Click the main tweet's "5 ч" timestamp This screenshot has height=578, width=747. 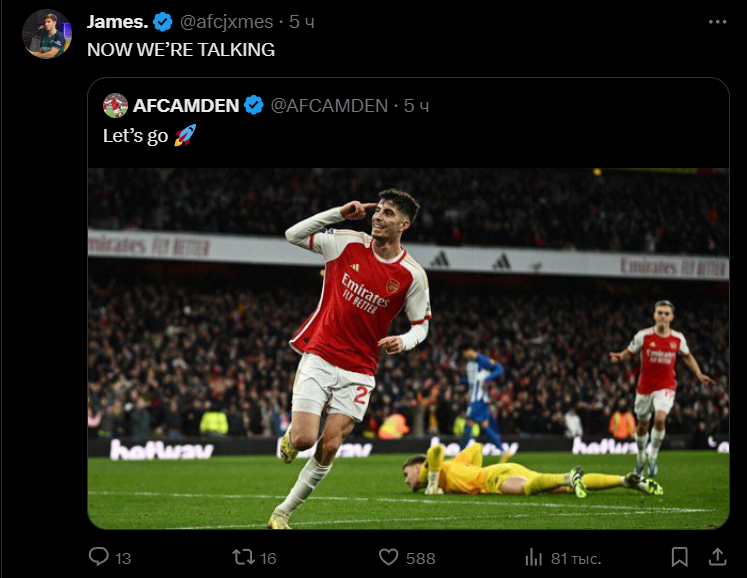click(302, 21)
